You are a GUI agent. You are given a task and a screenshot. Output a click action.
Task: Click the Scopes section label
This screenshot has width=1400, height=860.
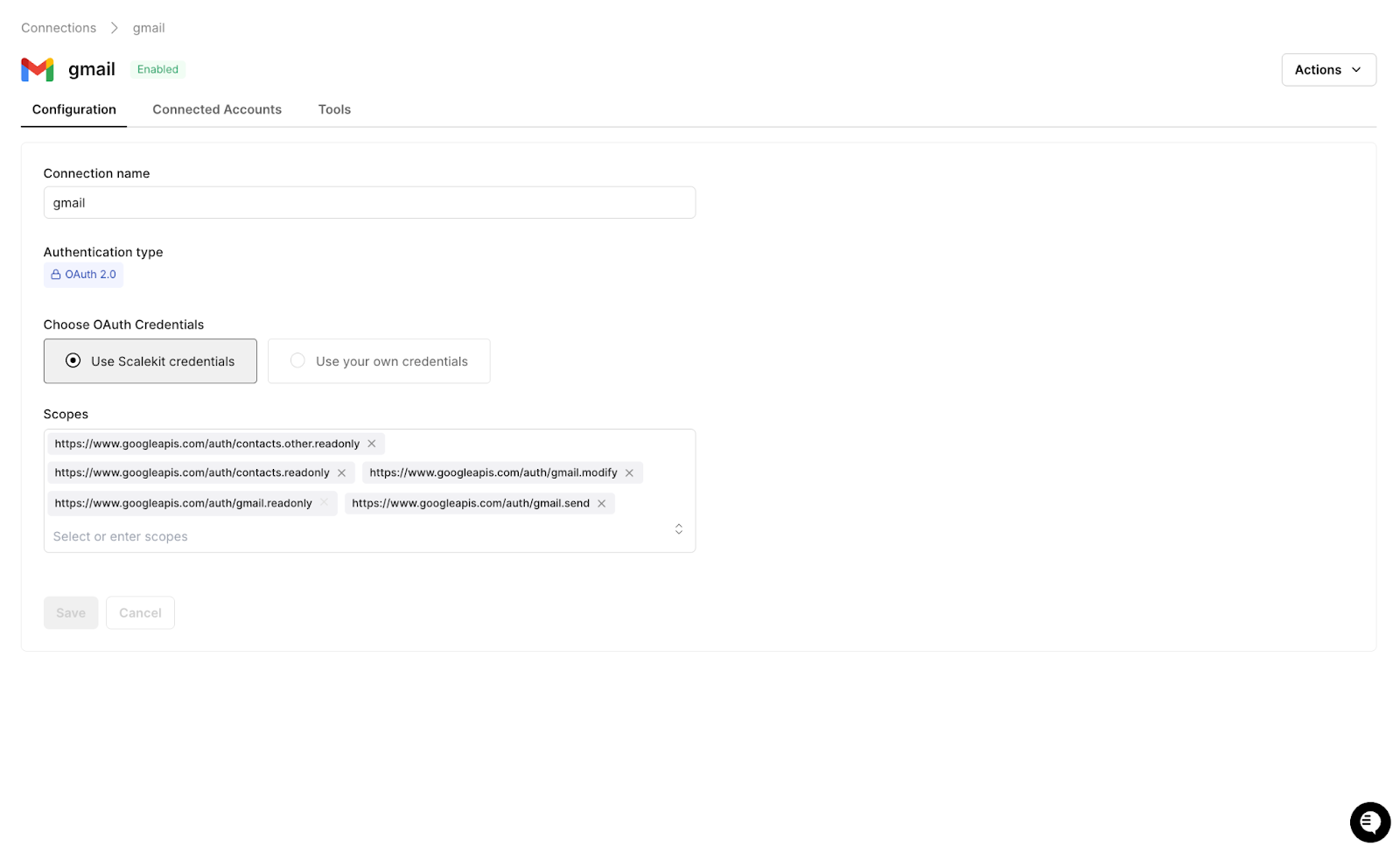[x=66, y=414]
